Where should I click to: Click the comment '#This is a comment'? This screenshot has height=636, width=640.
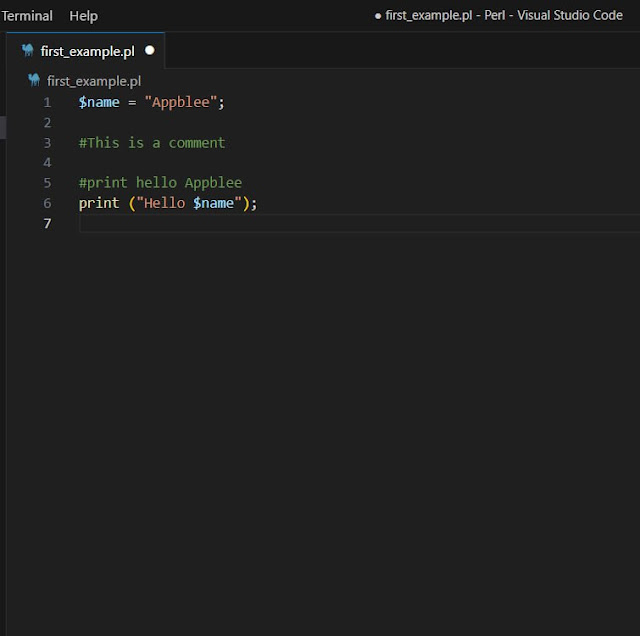152,143
